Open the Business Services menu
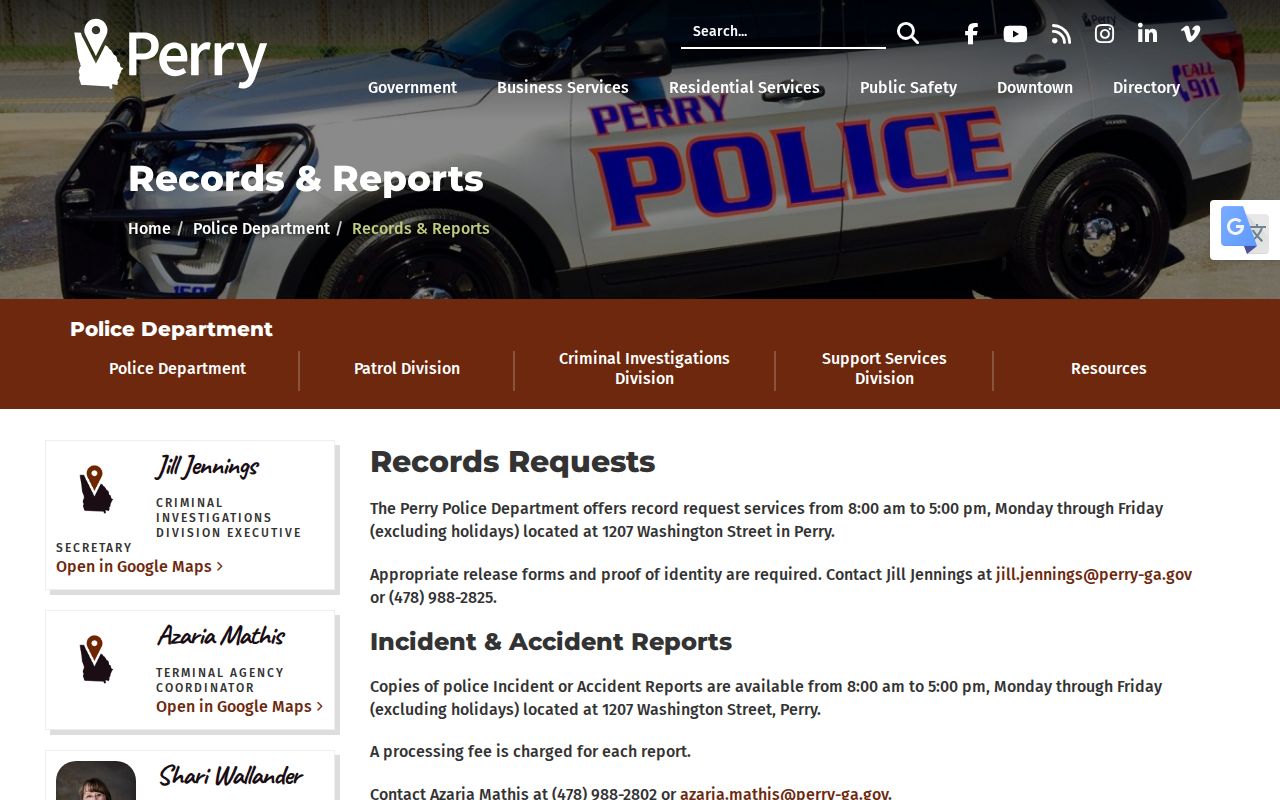 pos(563,87)
